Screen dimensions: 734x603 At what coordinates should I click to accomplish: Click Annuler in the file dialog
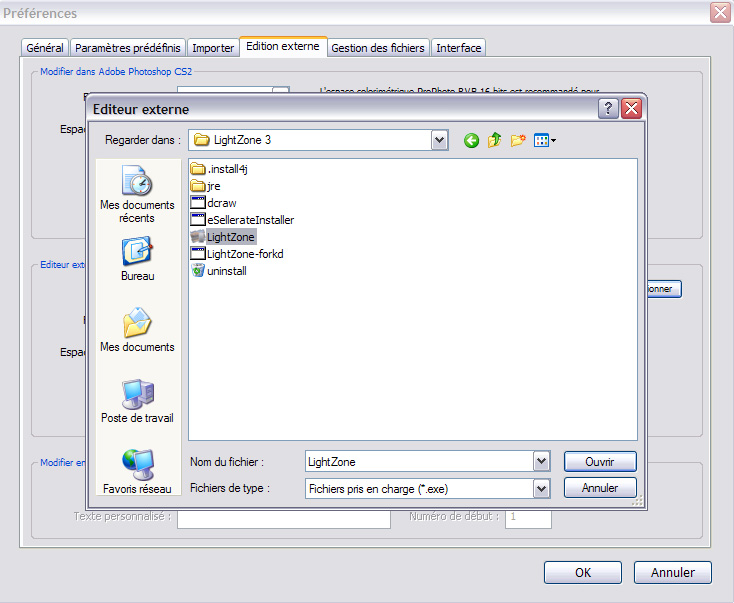pos(600,488)
